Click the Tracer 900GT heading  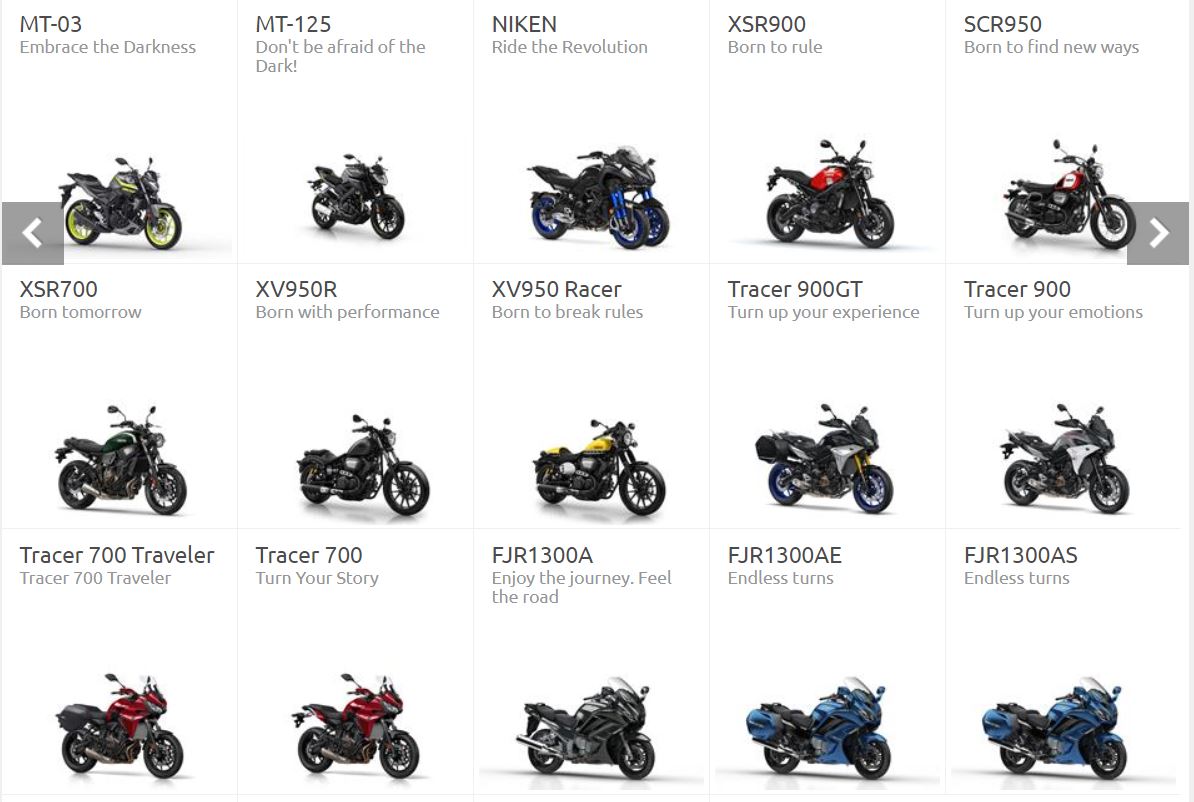tap(795, 289)
